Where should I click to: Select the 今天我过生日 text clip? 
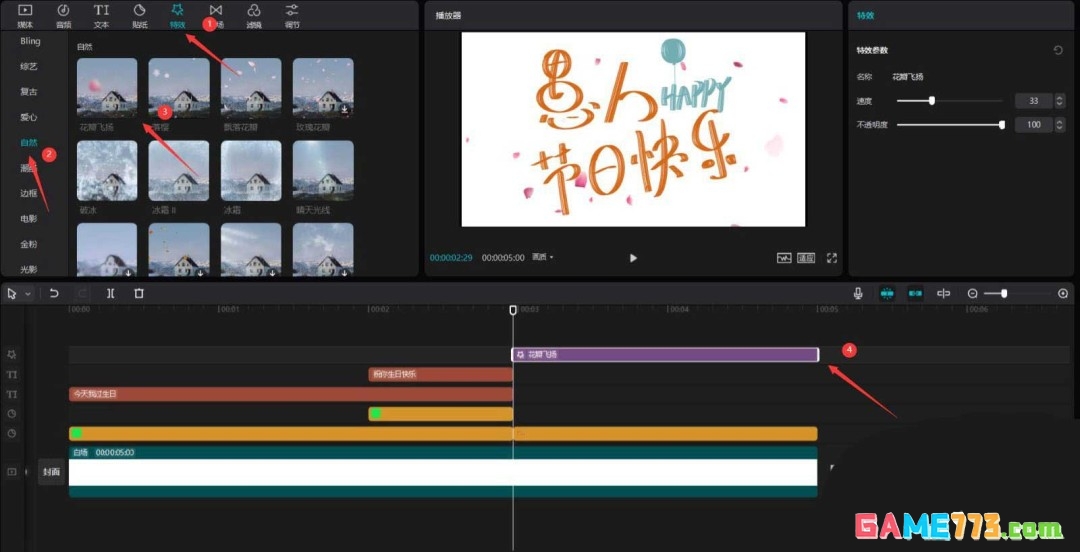tap(291, 394)
